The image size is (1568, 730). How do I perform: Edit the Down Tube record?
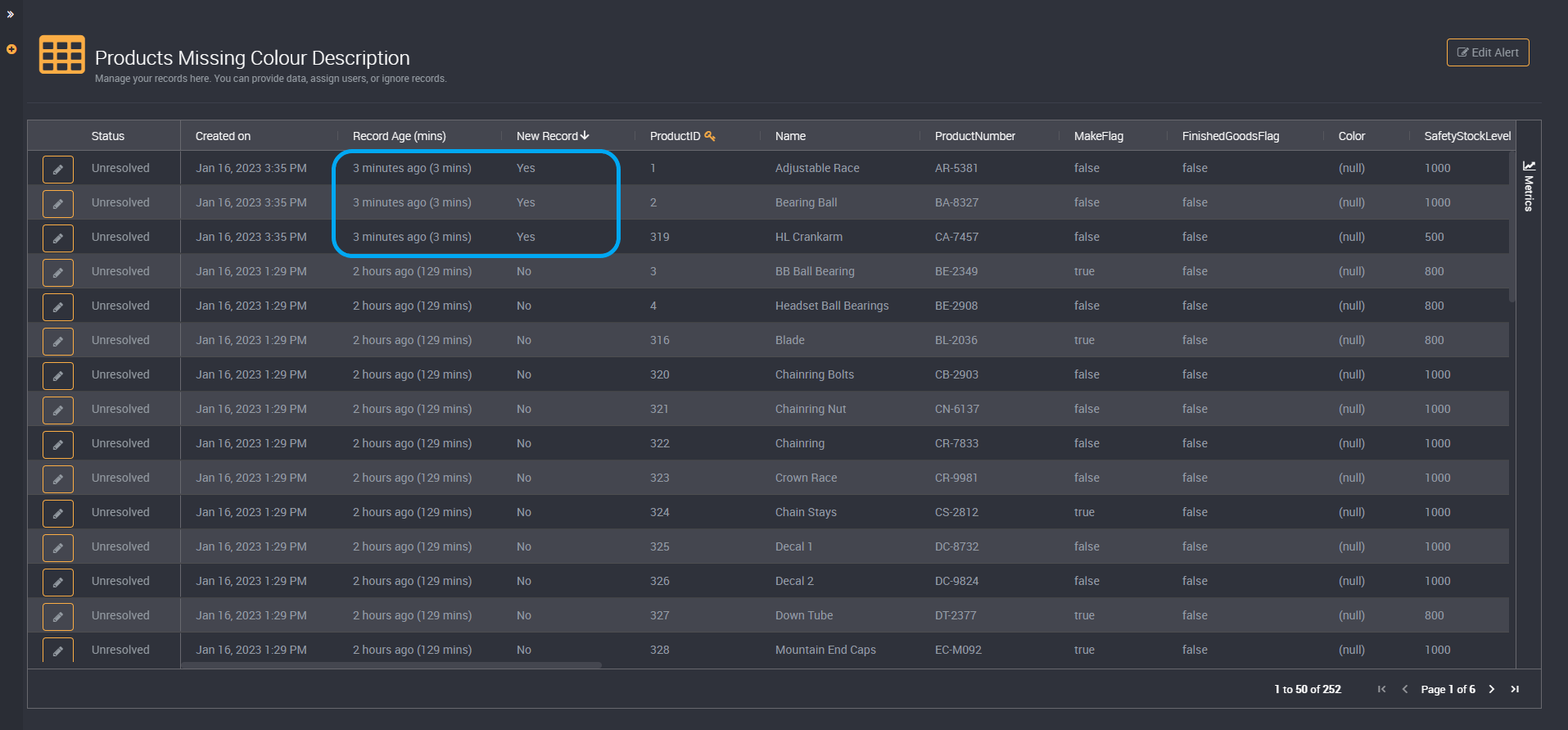click(58, 616)
